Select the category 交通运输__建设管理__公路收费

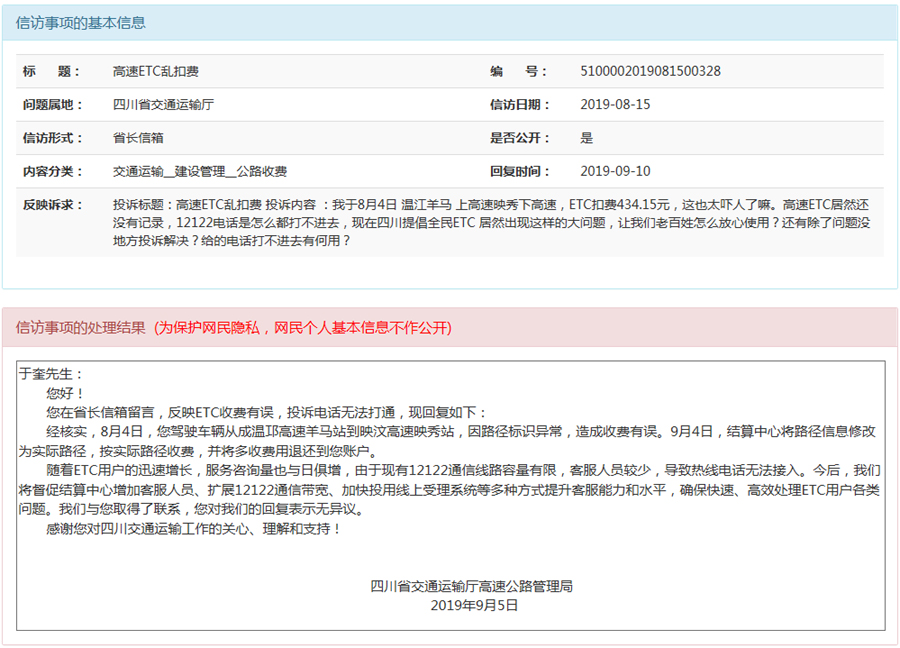pos(200,171)
